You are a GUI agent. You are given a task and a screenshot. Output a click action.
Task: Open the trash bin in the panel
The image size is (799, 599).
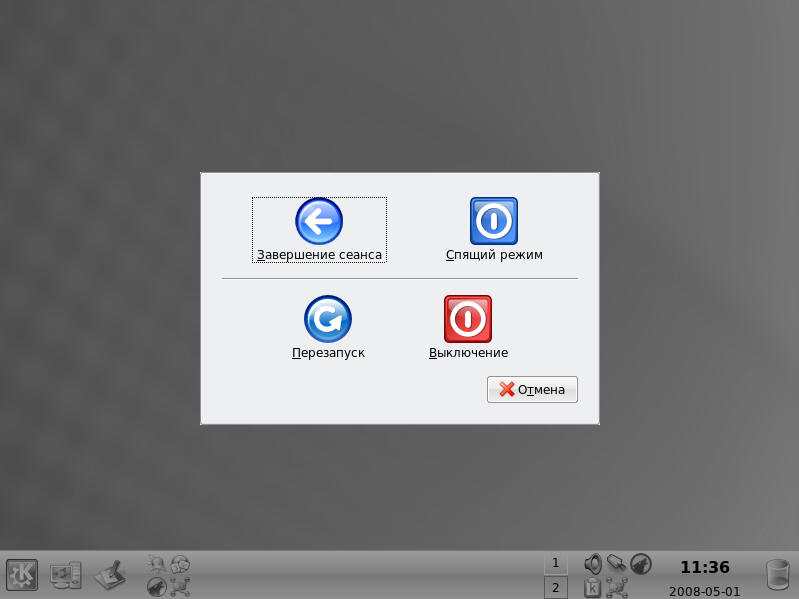tap(778, 575)
